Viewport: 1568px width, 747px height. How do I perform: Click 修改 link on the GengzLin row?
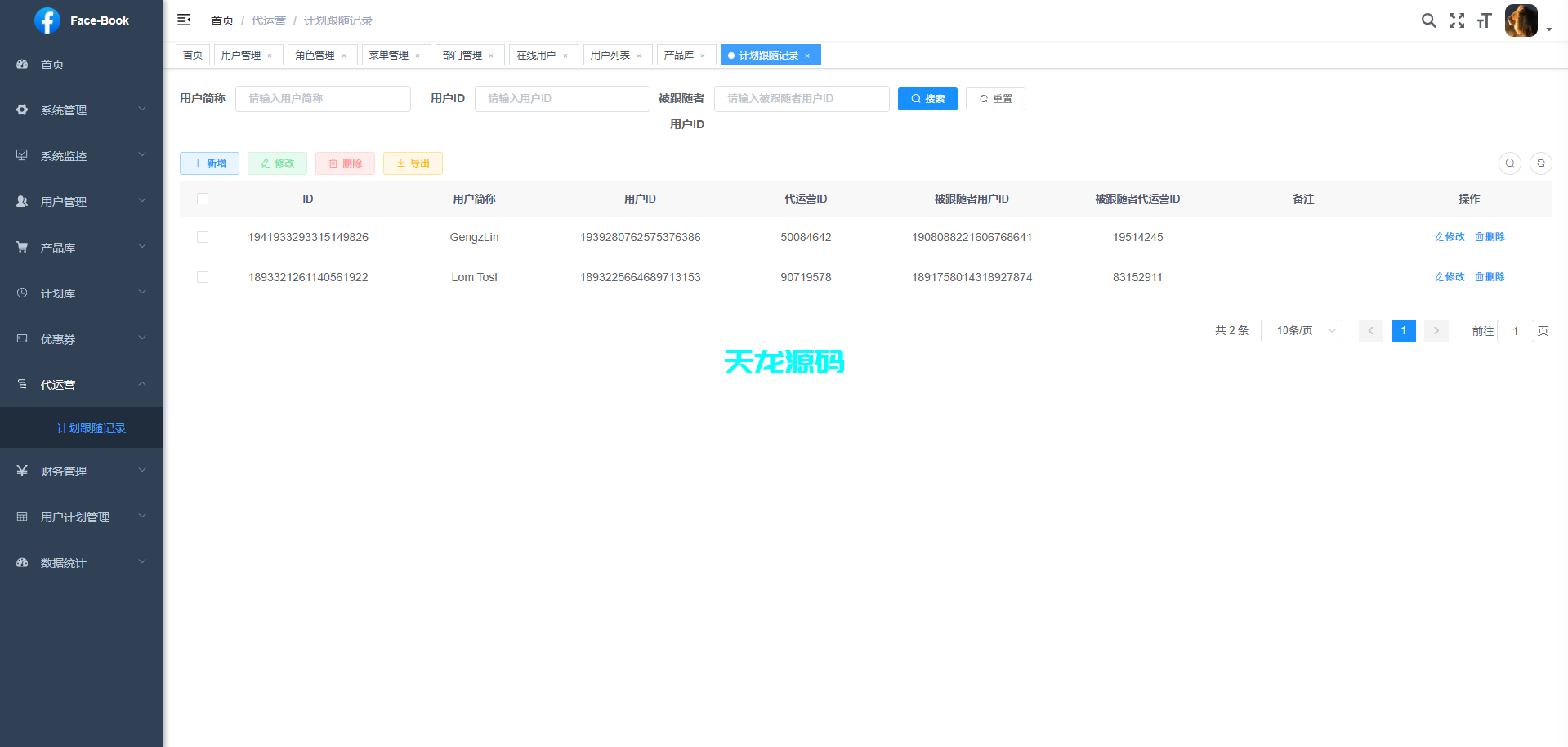(1449, 236)
